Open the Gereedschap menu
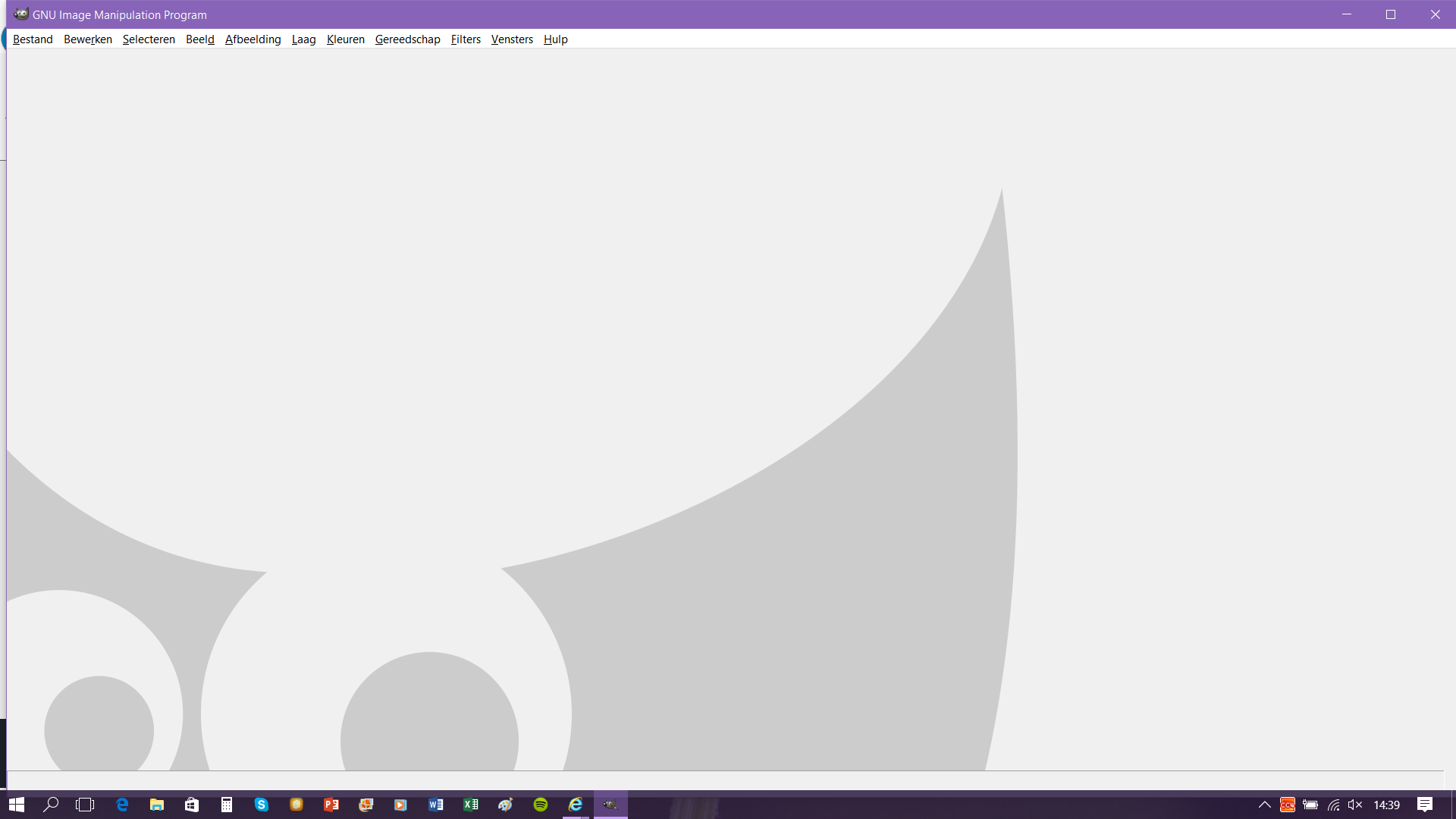This screenshot has width=1456, height=819. (407, 39)
